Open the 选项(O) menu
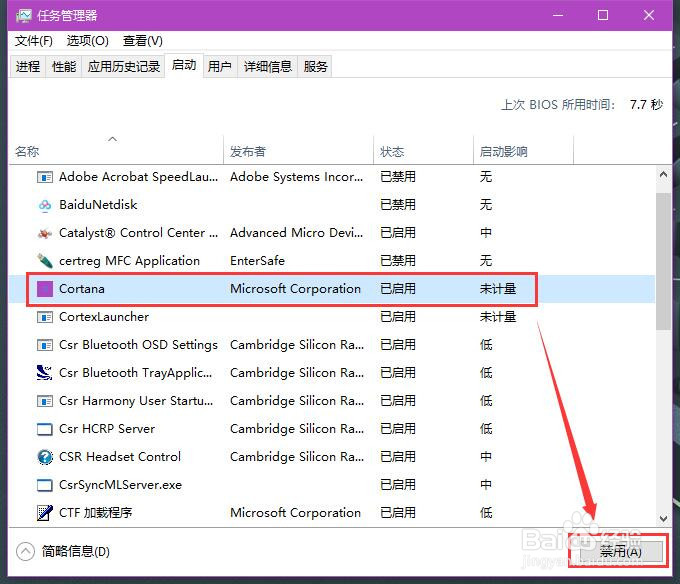 [87, 41]
